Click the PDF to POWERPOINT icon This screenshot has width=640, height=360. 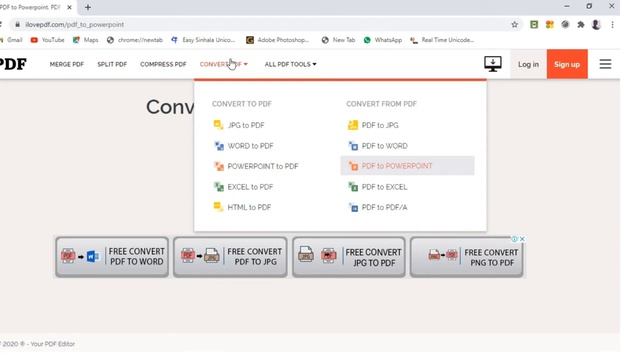pos(353,166)
